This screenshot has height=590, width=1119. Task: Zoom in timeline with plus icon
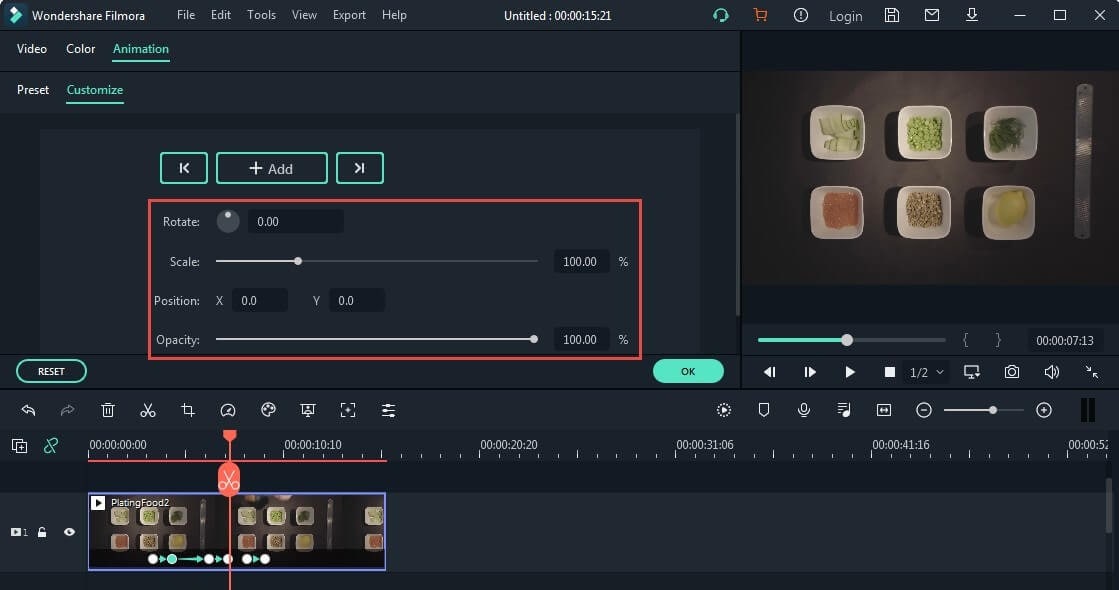point(1043,410)
